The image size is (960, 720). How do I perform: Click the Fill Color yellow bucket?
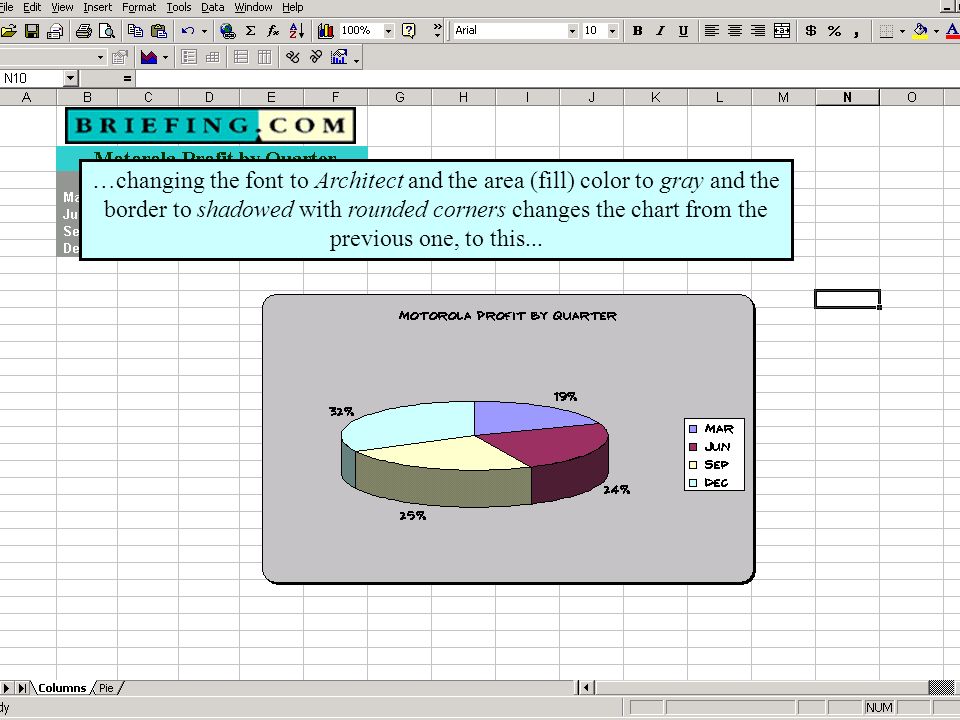click(920, 31)
